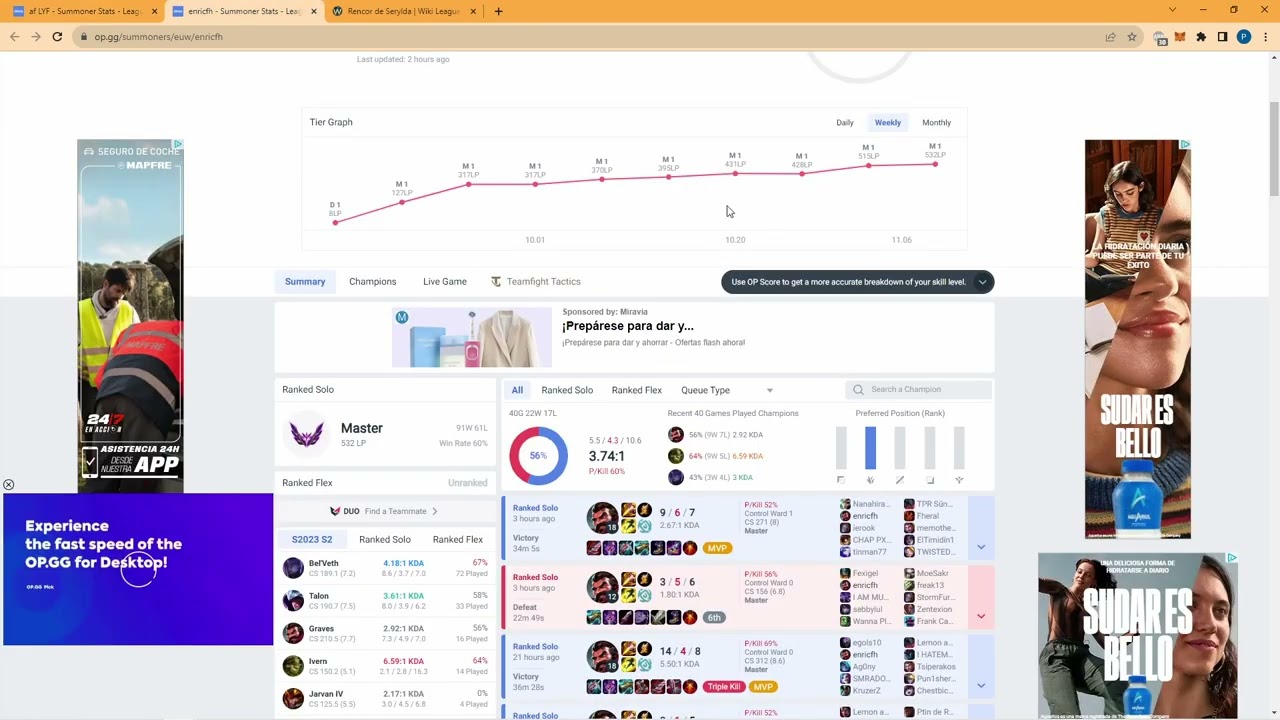Image resolution: width=1280 pixels, height=720 pixels.
Task: Show Ranked Solo champion season stats
Action: [385, 540]
